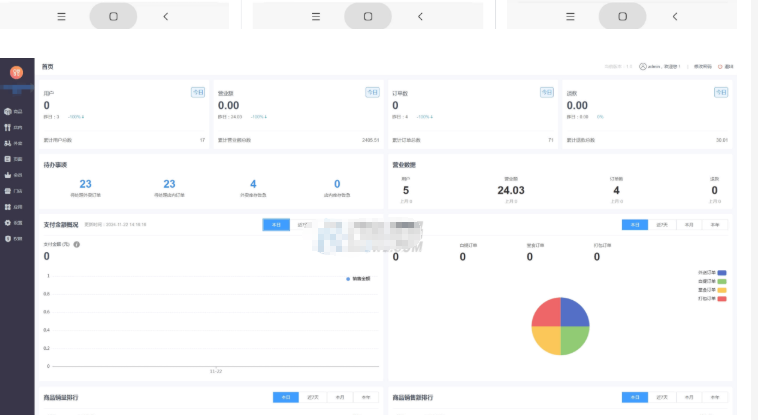Image resolution: width=758 pixels, height=420 pixels.
Task: Click the red power logout icon
Action: click(x=722, y=67)
